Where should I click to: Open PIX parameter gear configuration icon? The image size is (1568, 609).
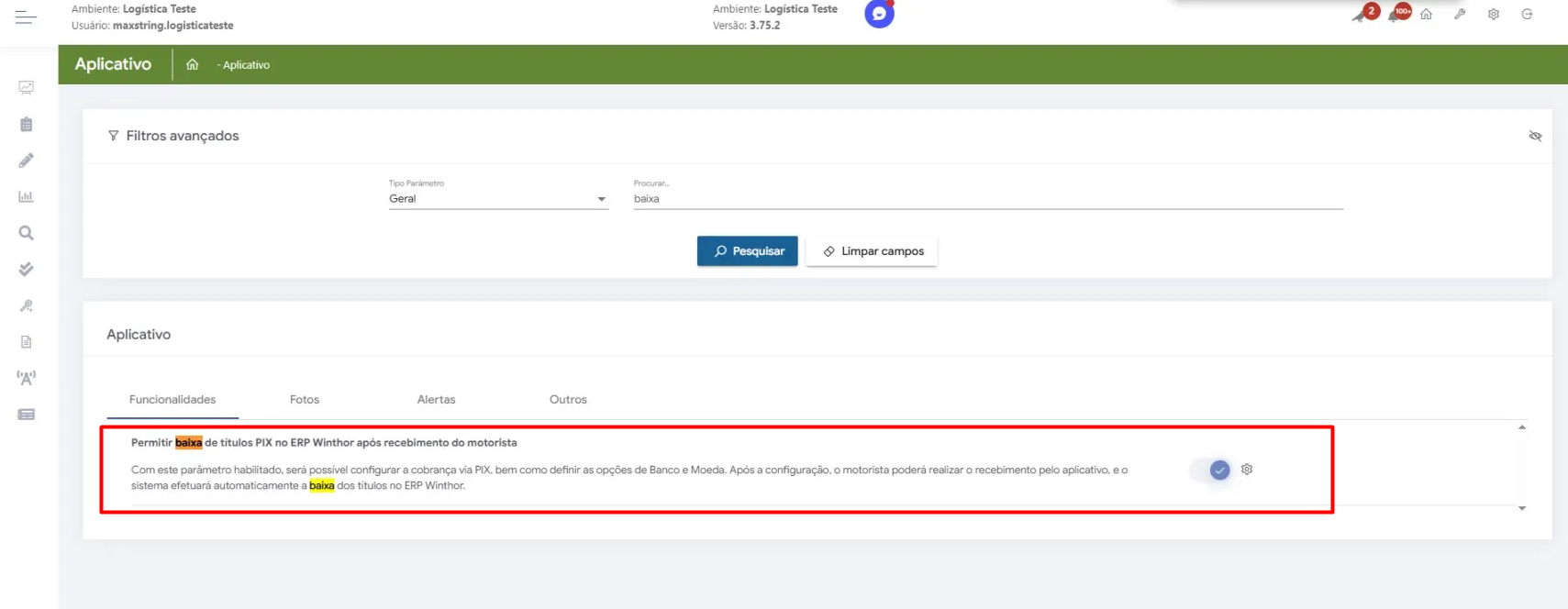point(1247,469)
